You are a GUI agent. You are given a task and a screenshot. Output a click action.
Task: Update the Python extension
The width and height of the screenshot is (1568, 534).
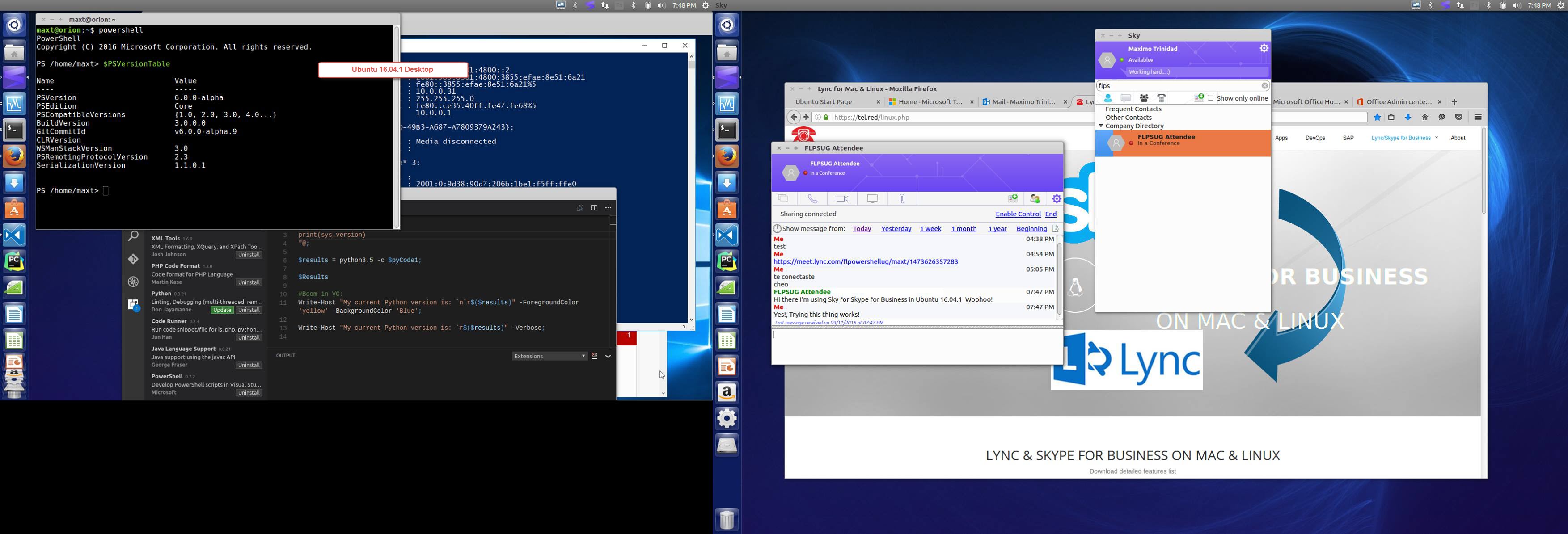[x=222, y=310]
